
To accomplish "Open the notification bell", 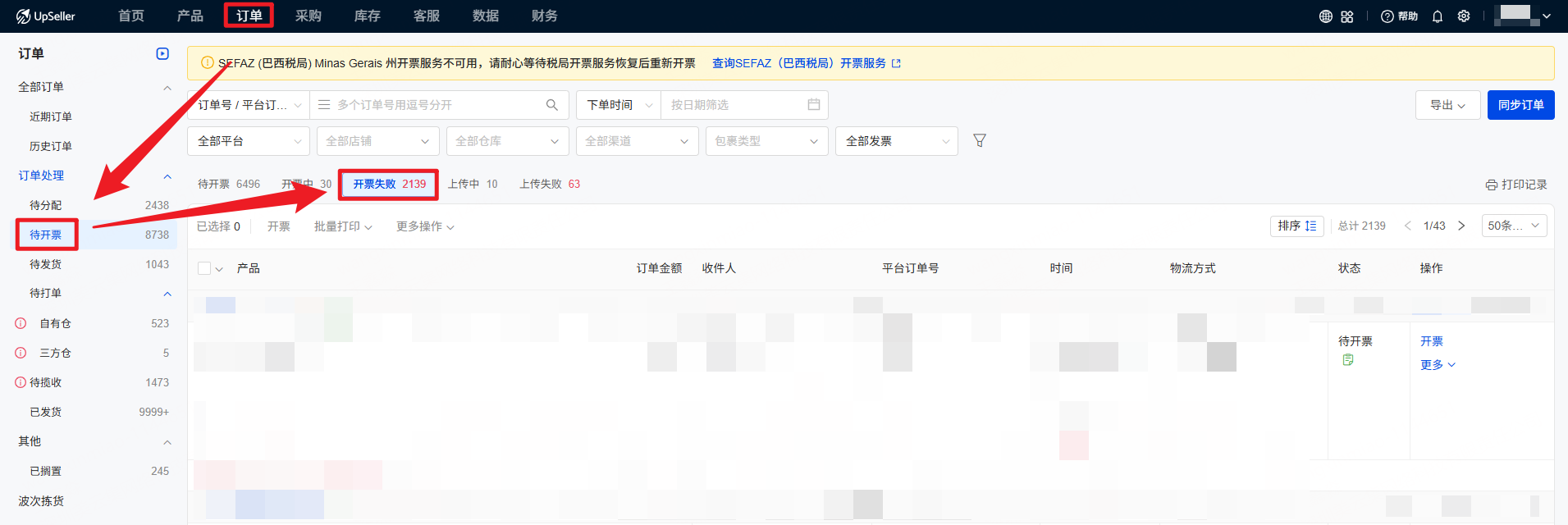I will 1437,16.
